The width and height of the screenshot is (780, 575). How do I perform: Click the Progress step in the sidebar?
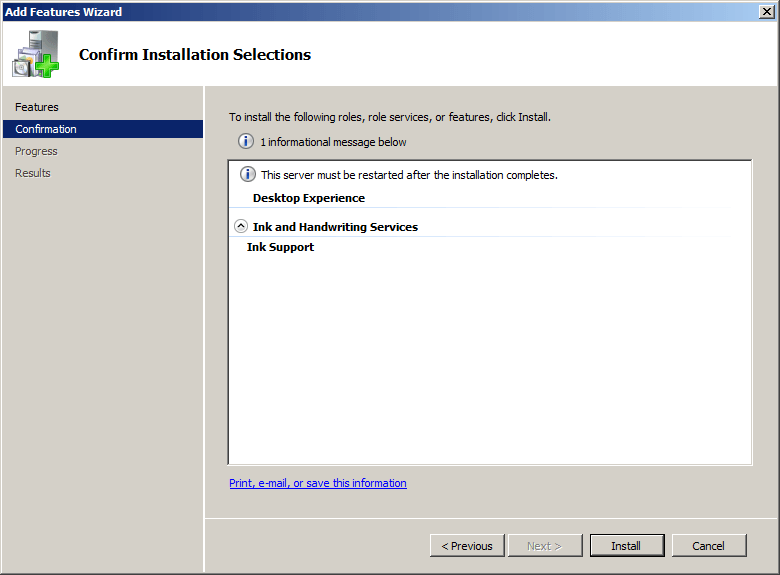[36, 151]
